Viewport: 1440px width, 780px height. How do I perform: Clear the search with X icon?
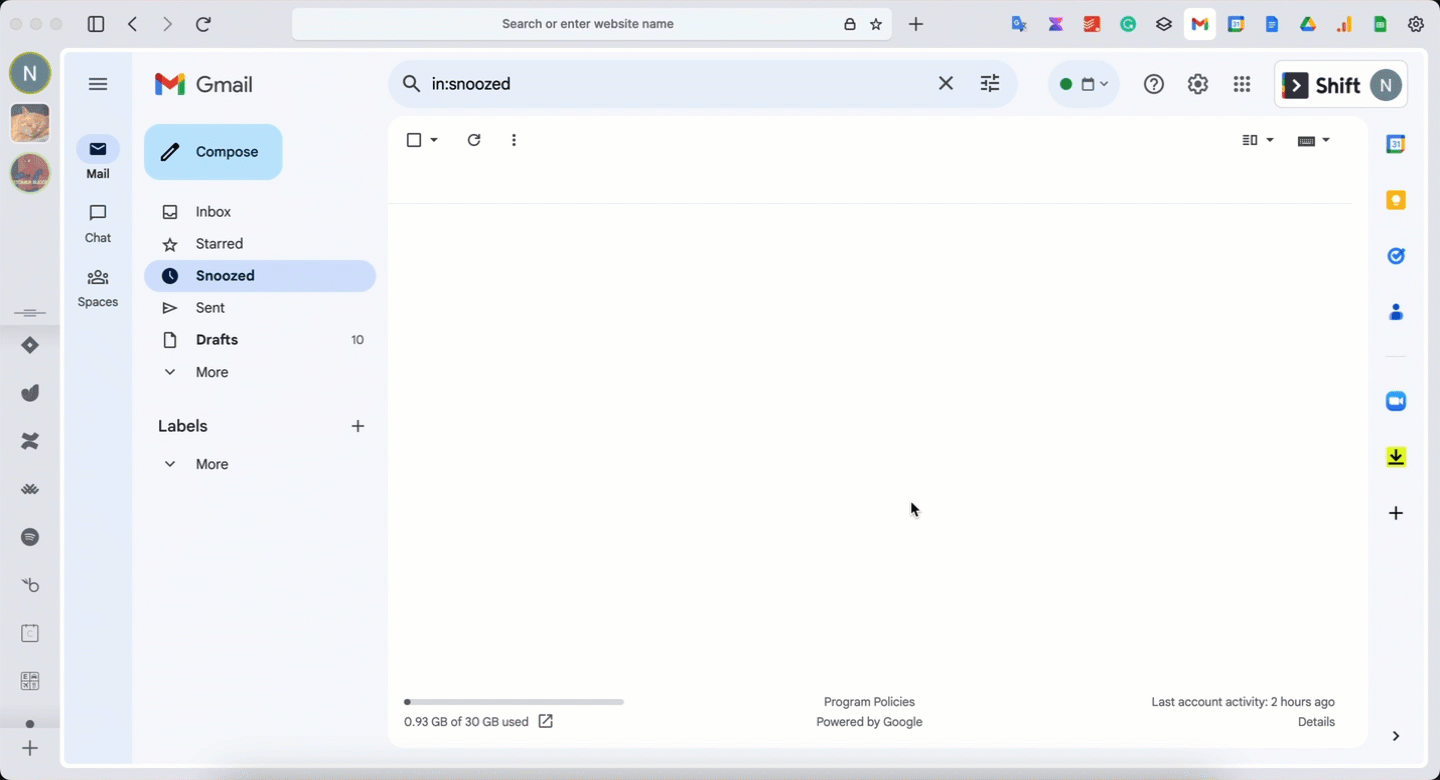pos(946,84)
